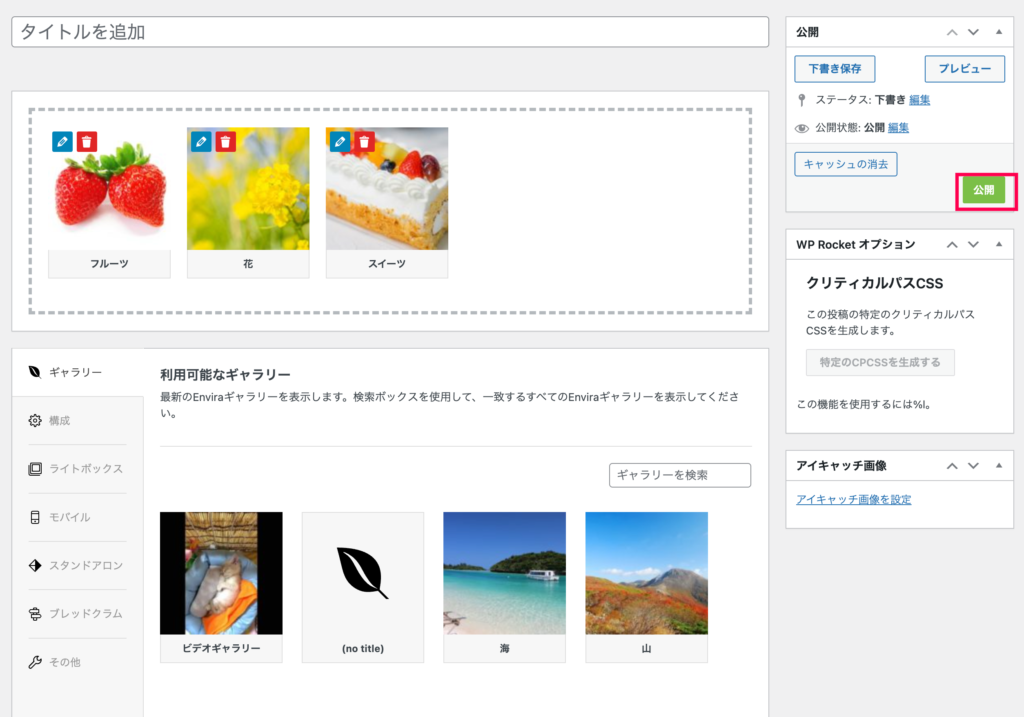Select the strawberry フルーツ thumbnail image
Viewport: 1024px width, 717px height.
[110, 189]
